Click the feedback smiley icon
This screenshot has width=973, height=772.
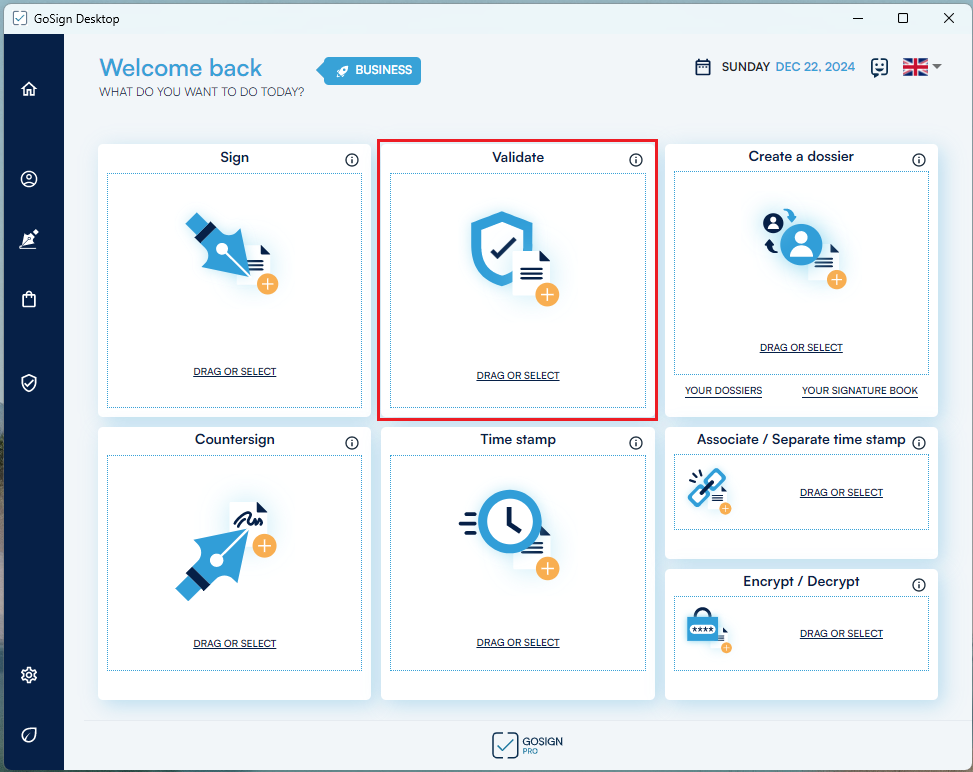[x=879, y=67]
